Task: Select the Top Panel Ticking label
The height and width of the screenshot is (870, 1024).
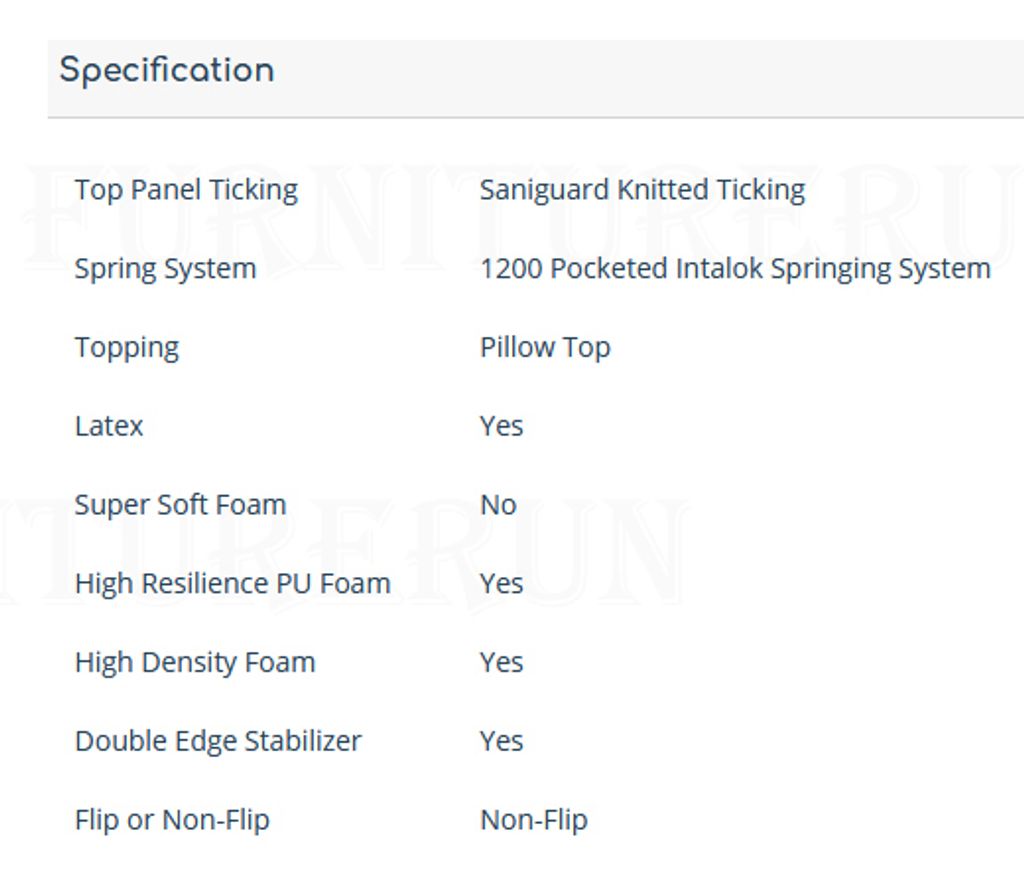Action: (x=186, y=190)
